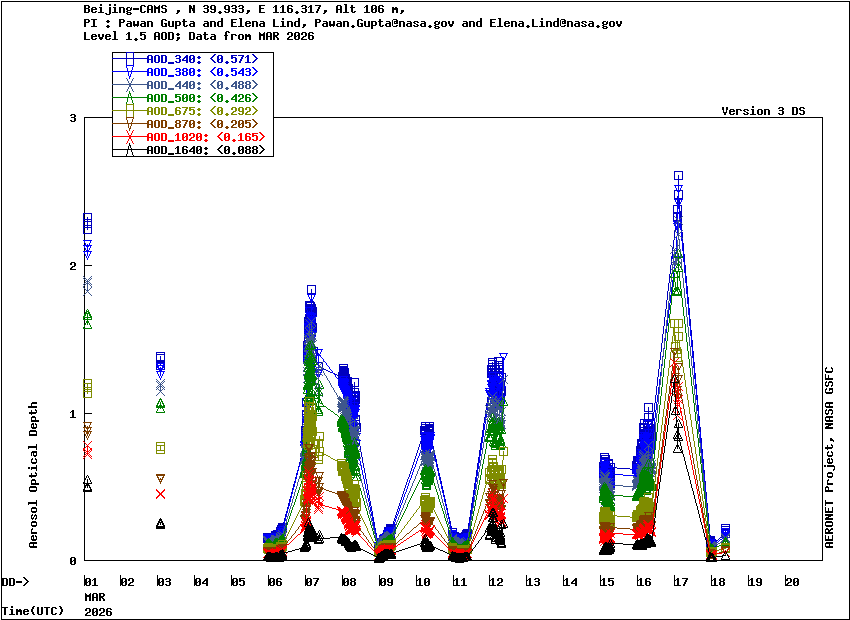Click the Elena.Lind@nasa.gov email address
850x620 pixels.
pyautogui.click(x=564, y=22)
